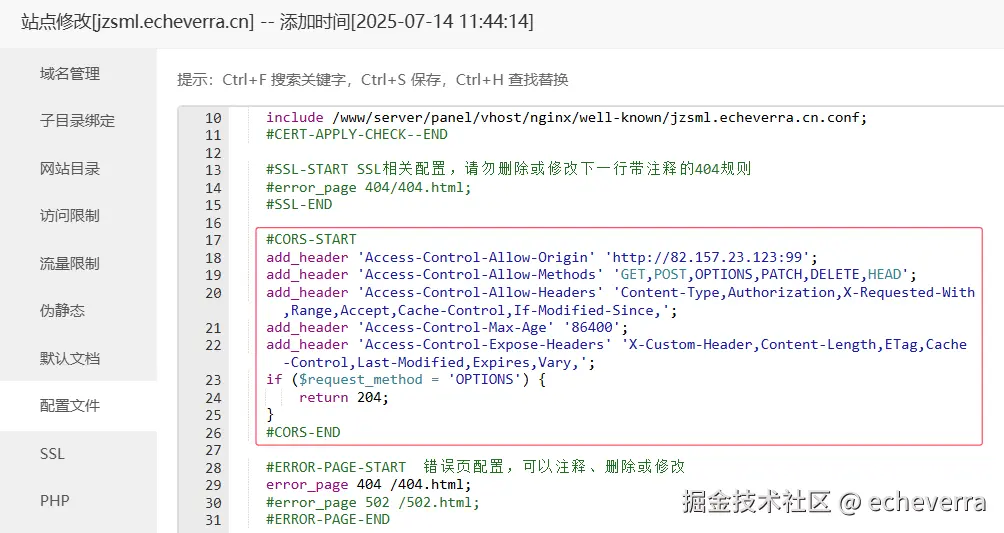Screen dimensions: 1004x533
Task: Click the if $request_method OPTIONS line
Action: tap(406, 380)
